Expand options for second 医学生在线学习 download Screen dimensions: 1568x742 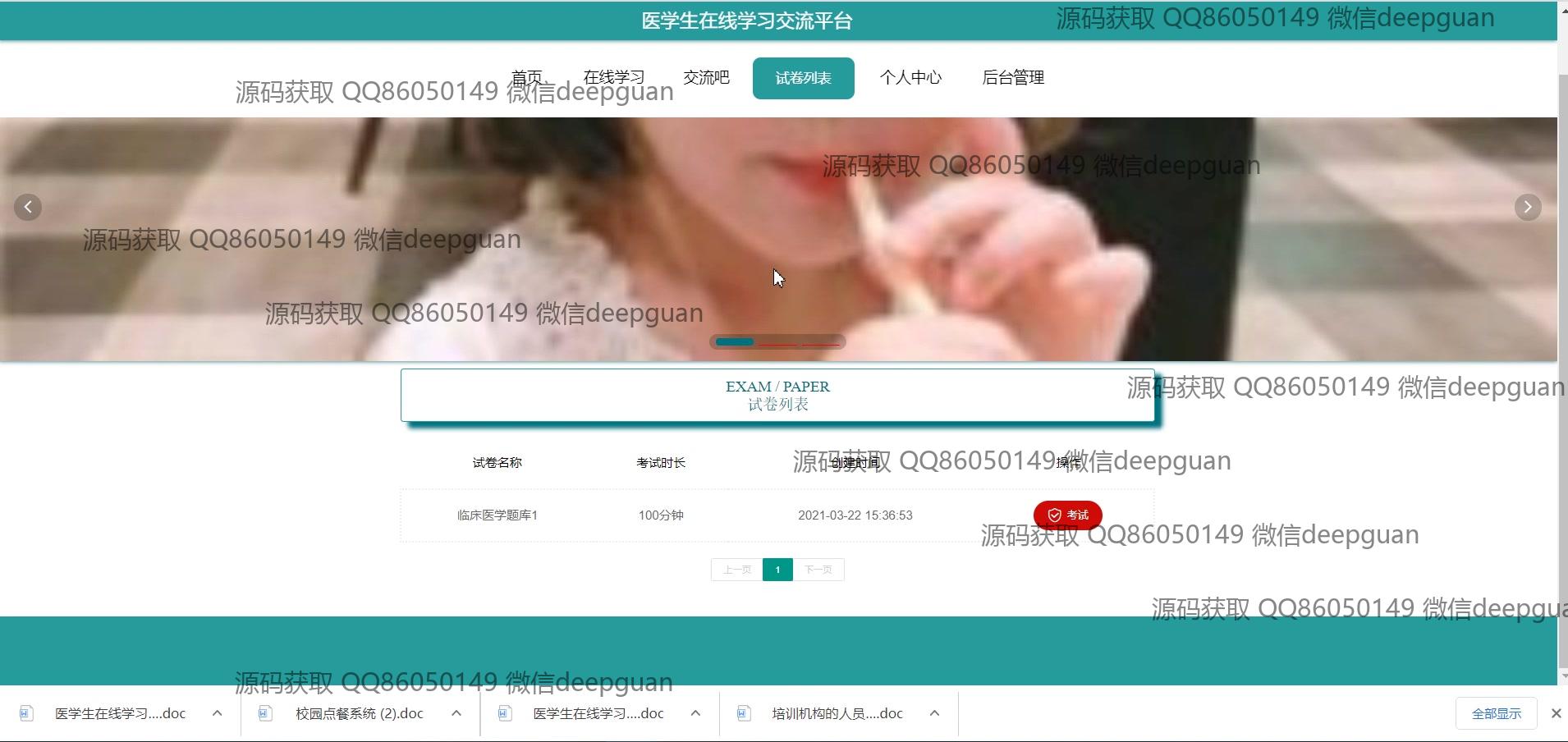695,713
